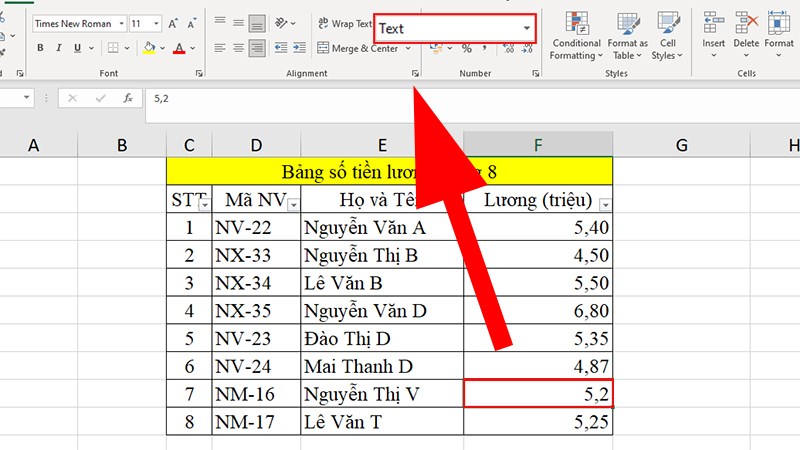
Task: Open Clipboard dialog launcher
Action: click(20, 73)
